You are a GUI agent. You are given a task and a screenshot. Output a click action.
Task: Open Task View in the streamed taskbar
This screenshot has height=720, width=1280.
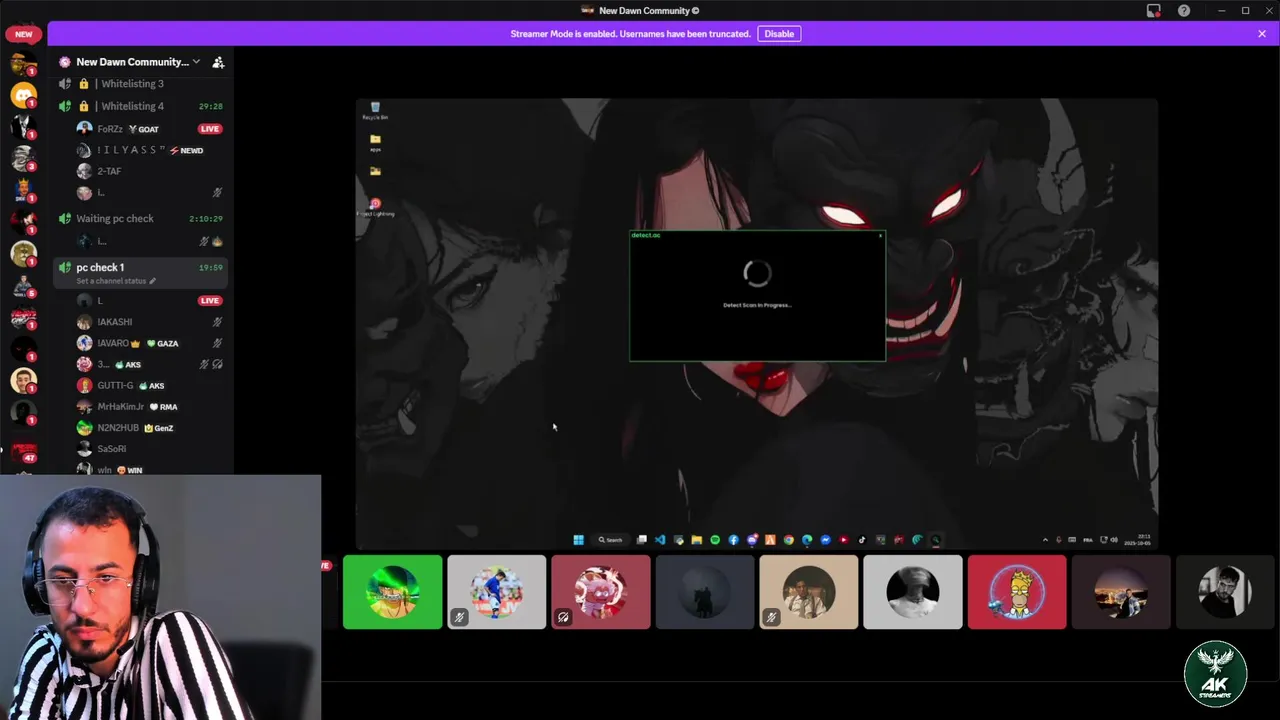[642, 540]
